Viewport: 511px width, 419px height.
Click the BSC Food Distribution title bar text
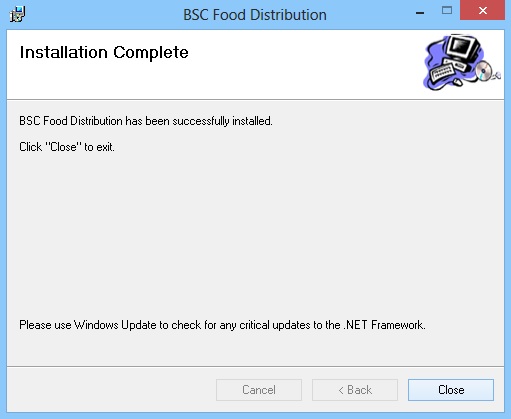click(255, 15)
